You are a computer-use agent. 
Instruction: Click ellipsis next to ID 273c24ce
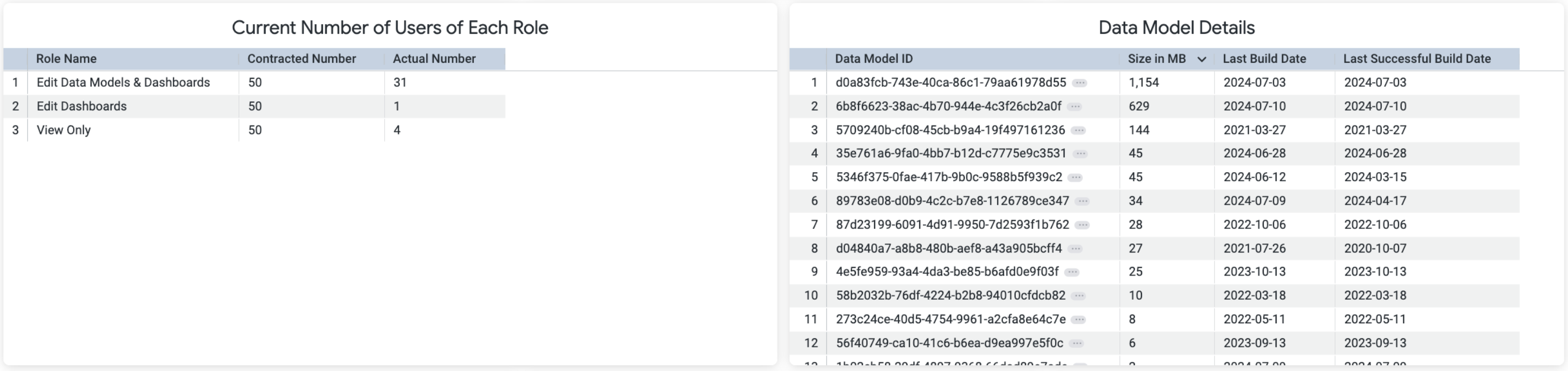tap(1079, 320)
